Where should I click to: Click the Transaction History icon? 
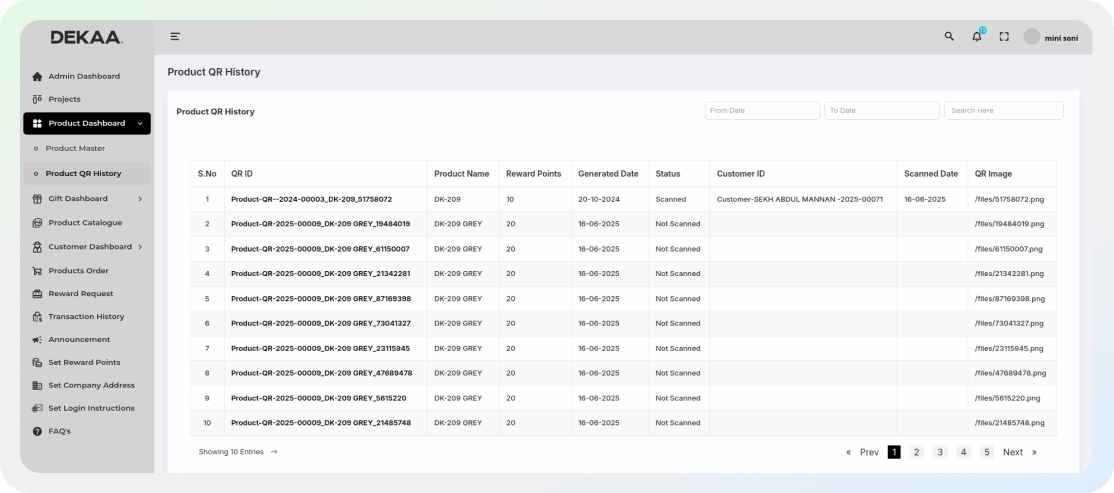point(38,317)
